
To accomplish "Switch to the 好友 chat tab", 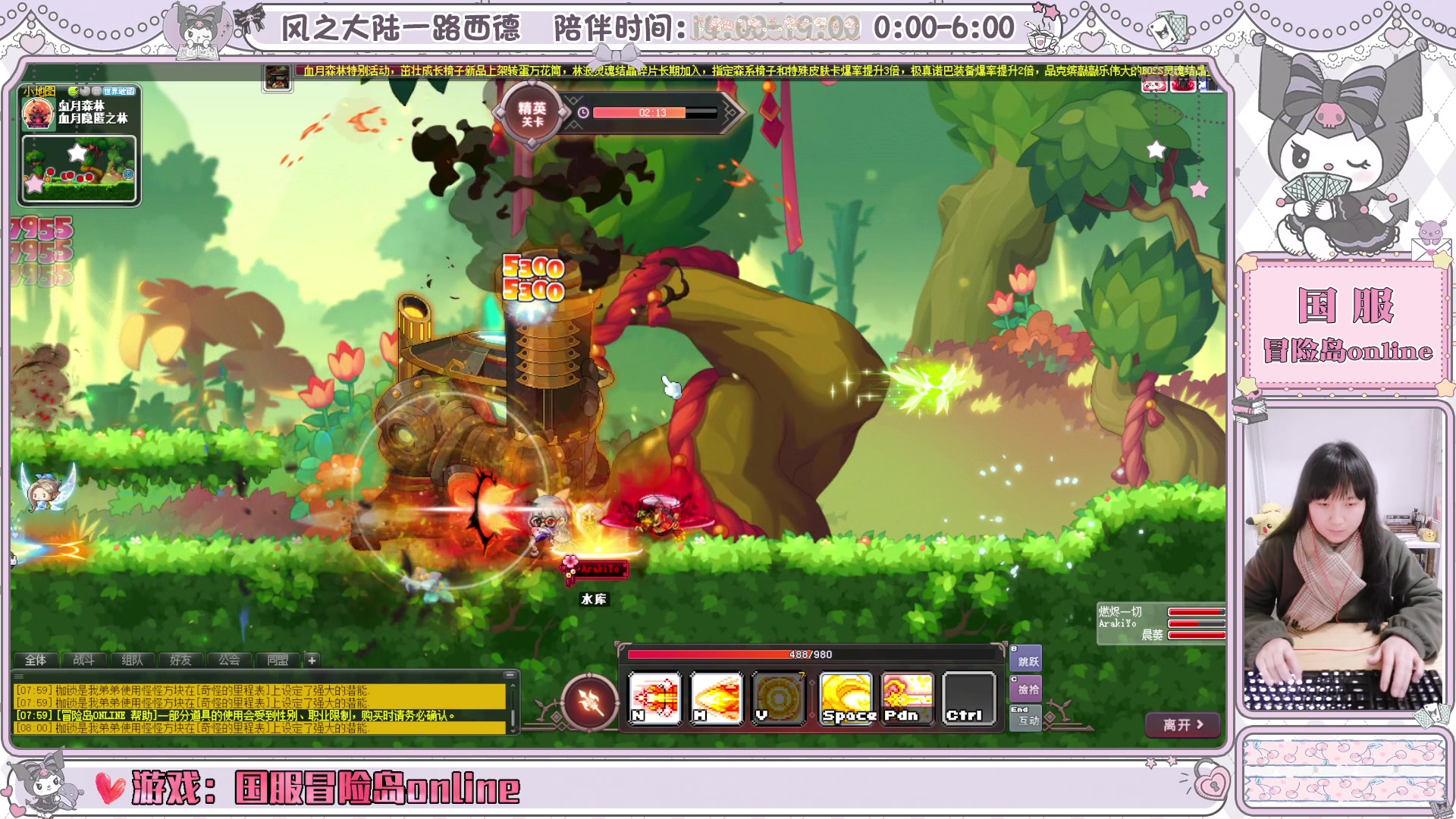I will [181, 661].
